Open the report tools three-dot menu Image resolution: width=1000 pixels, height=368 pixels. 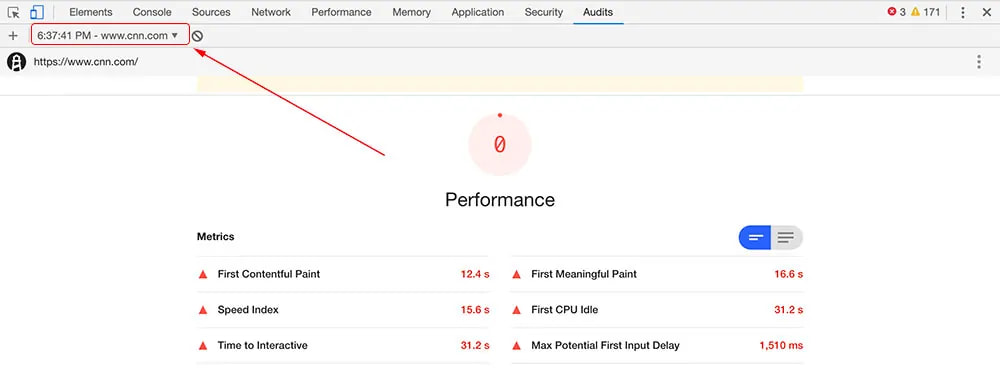[979, 62]
